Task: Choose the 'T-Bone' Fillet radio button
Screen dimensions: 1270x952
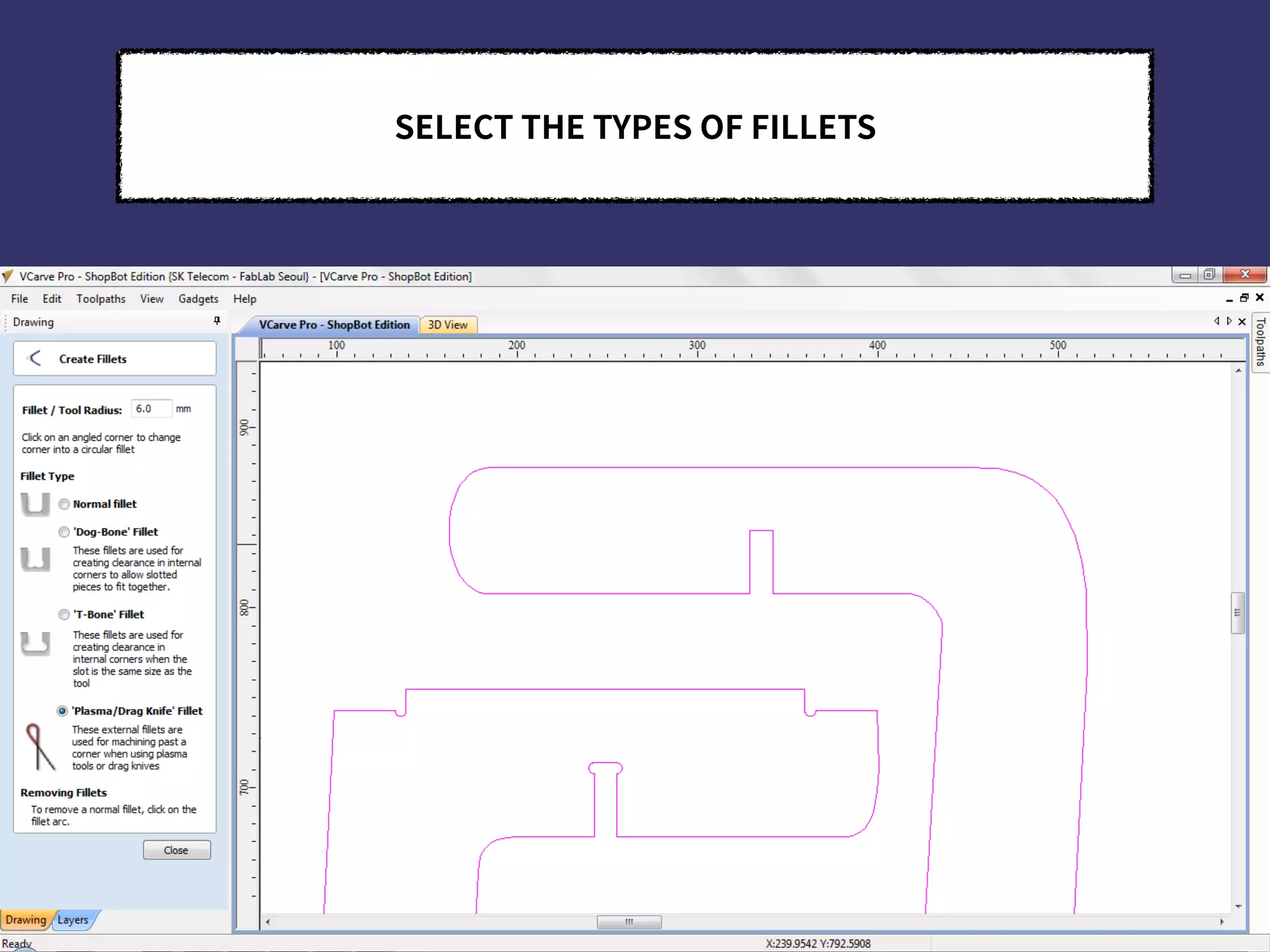Action: point(64,614)
